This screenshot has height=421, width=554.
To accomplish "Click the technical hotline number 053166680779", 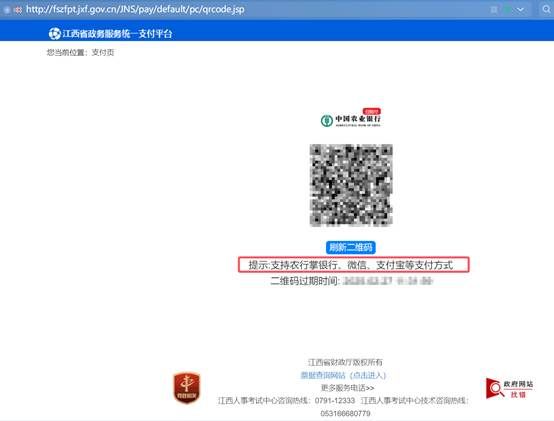I will pyautogui.click(x=346, y=413).
